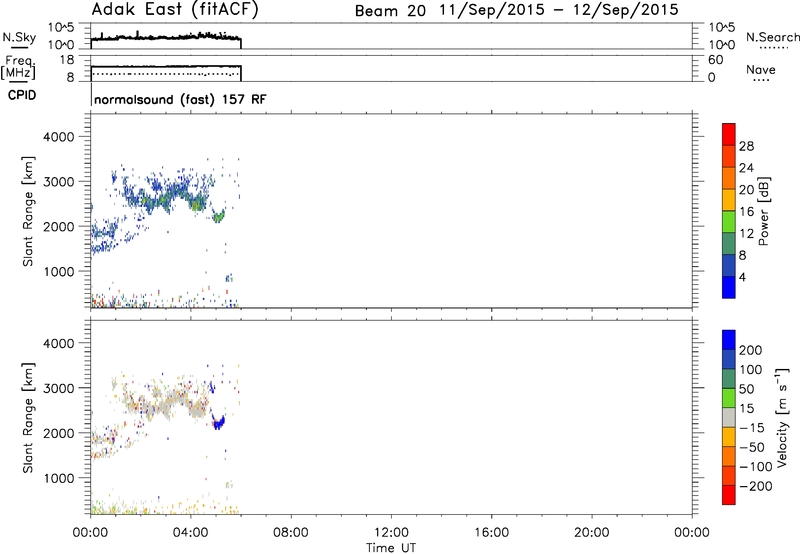800x554 pixels.
Task: Click the Power [dB] colorbar label
Action: click(x=763, y=211)
